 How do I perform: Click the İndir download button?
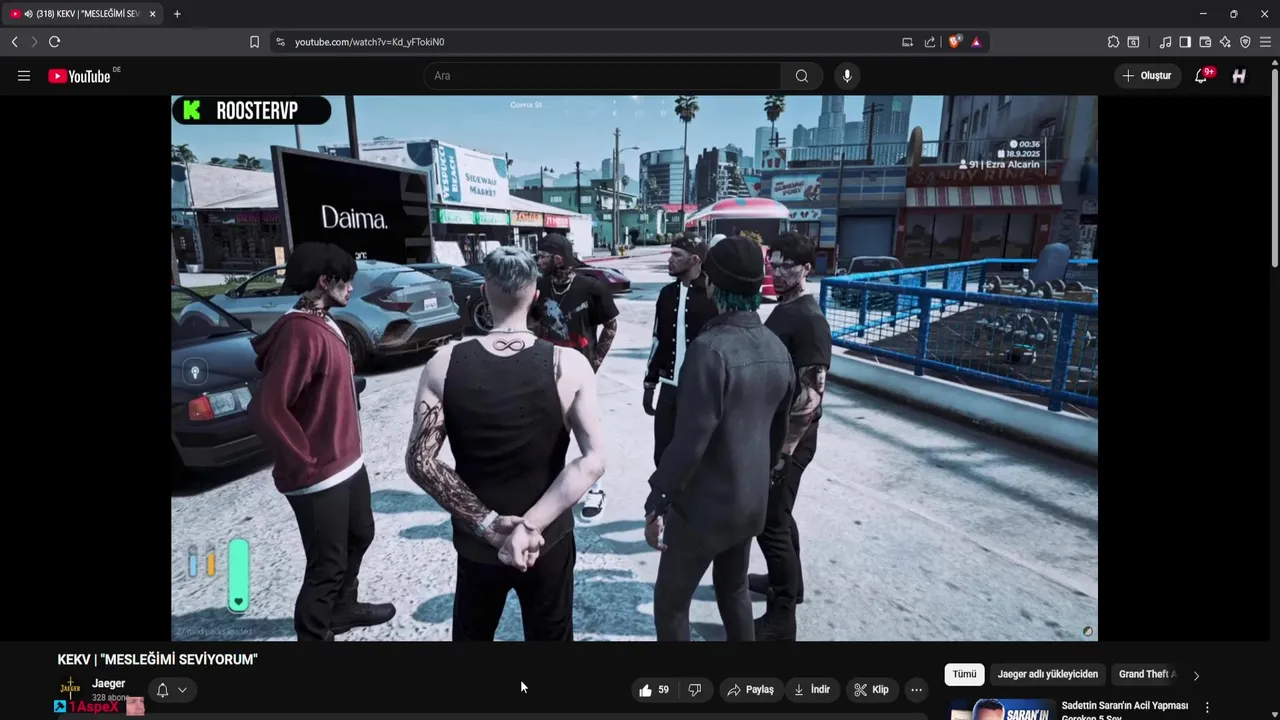[812, 690]
